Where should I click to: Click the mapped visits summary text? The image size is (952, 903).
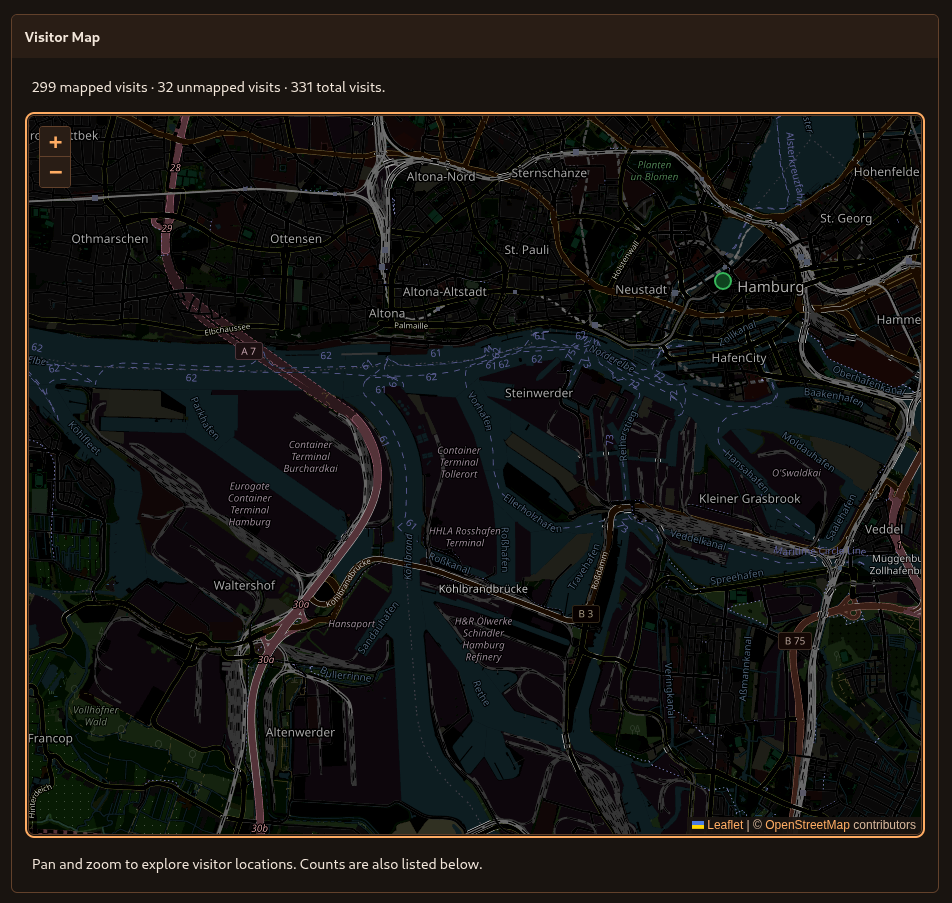point(208,87)
